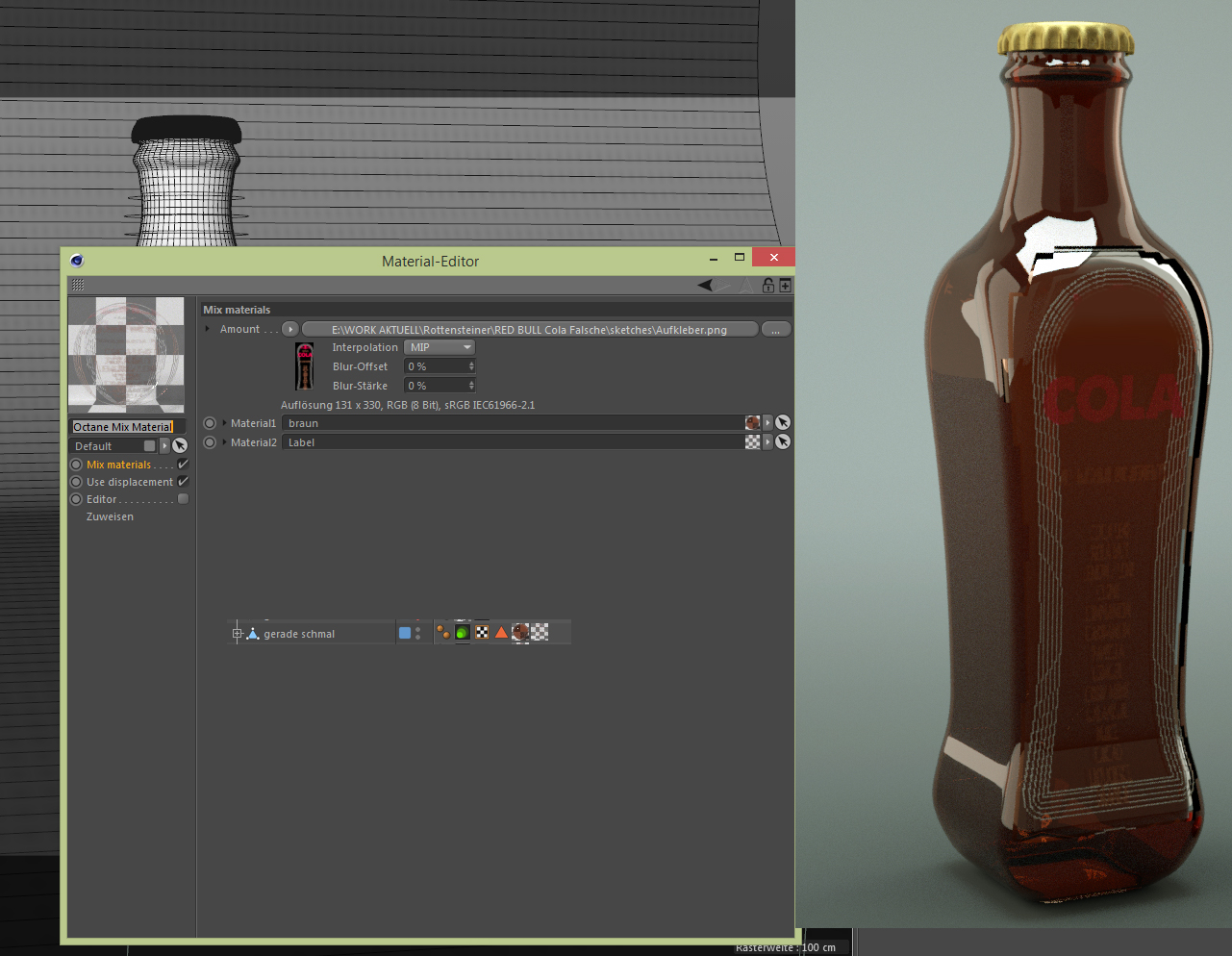
Task: Open the Interpolation MIP dropdown
Action: (x=440, y=347)
